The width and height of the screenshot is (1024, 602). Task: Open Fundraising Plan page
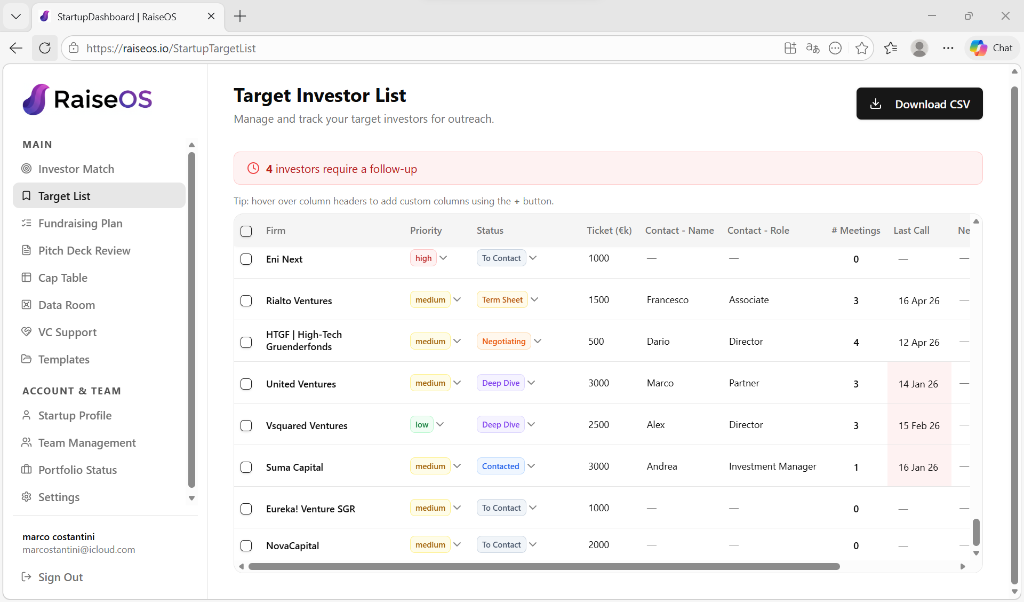80,223
